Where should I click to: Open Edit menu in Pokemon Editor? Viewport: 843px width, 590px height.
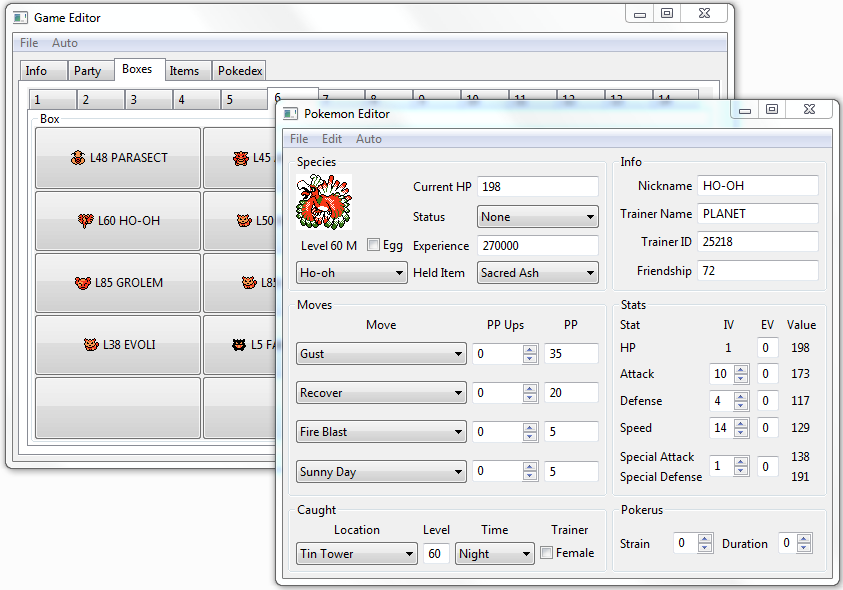pyautogui.click(x=332, y=139)
